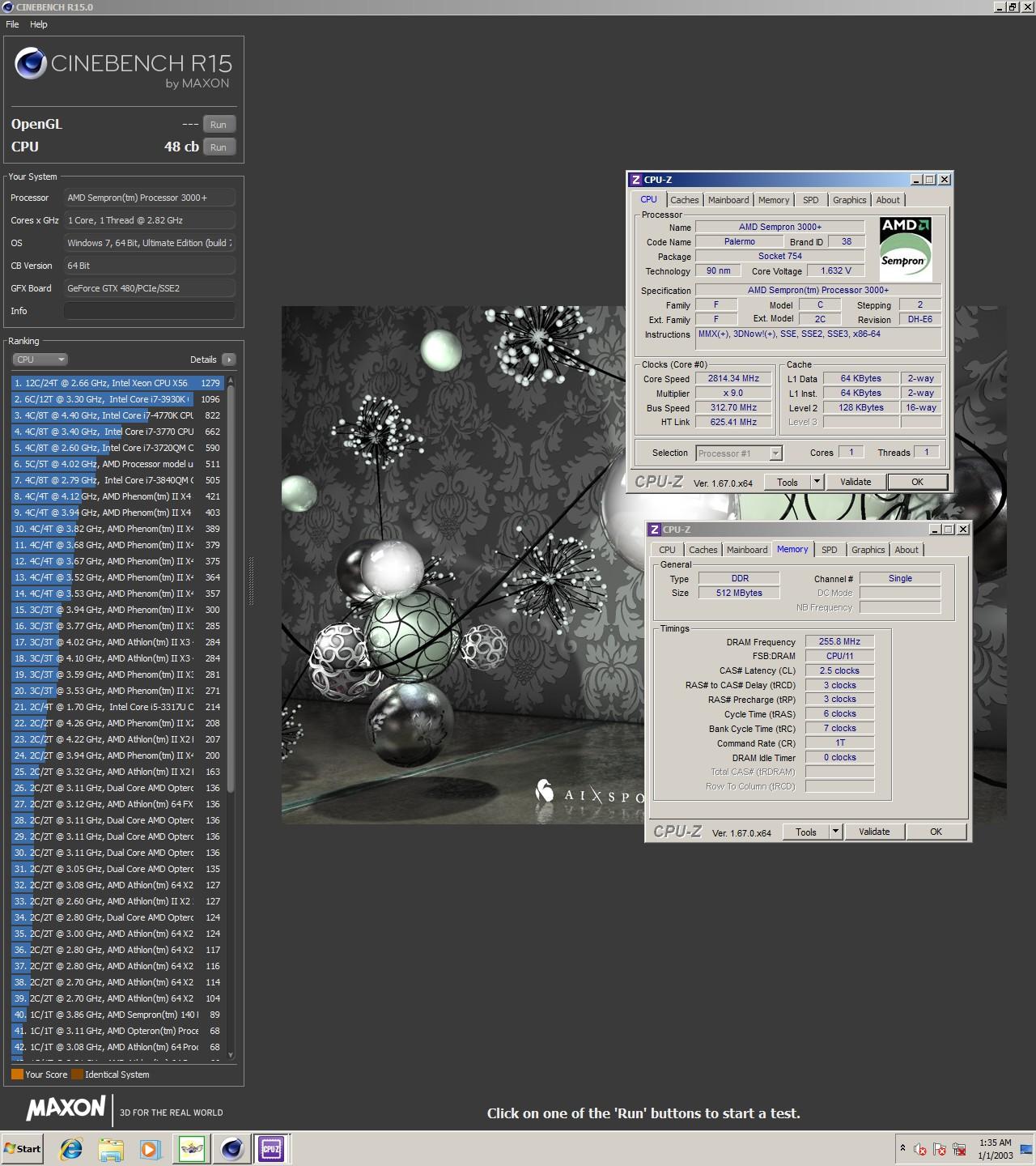The height and width of the screenshot is (1166, 1036).
Task: Open Internet Explorer from the taskbar
Action: pos(71,1148)
